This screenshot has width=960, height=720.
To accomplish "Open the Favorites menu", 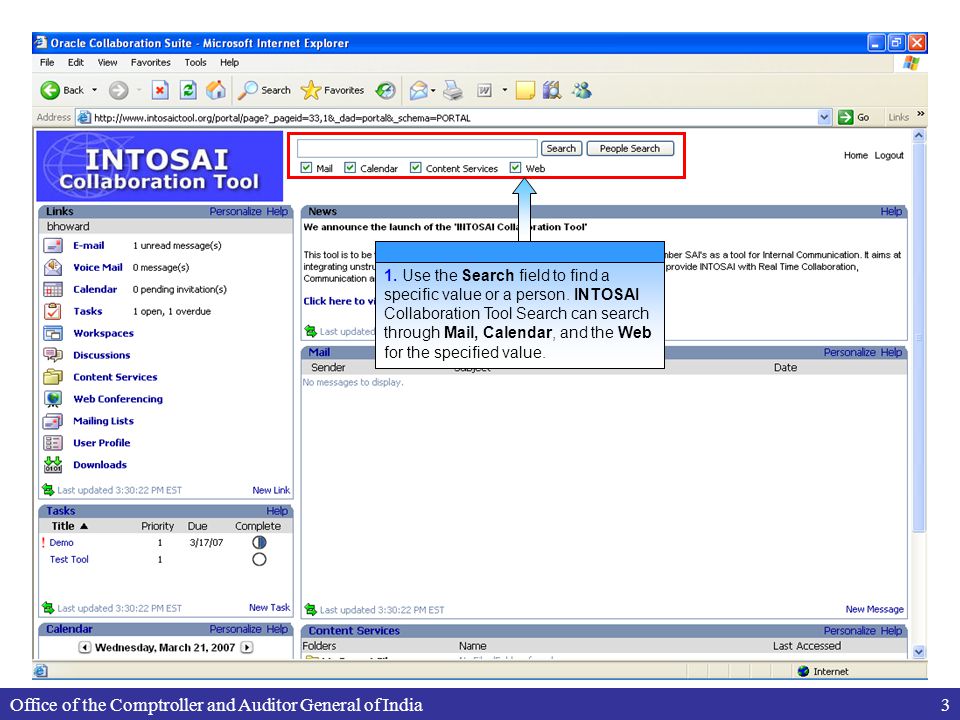I will (151, 62).
